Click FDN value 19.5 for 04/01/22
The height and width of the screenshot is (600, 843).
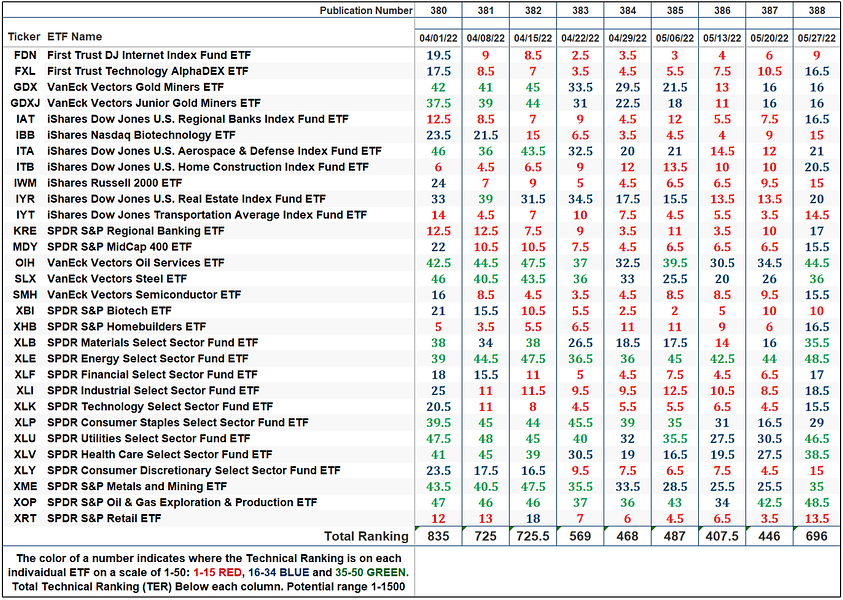(438, 55)
